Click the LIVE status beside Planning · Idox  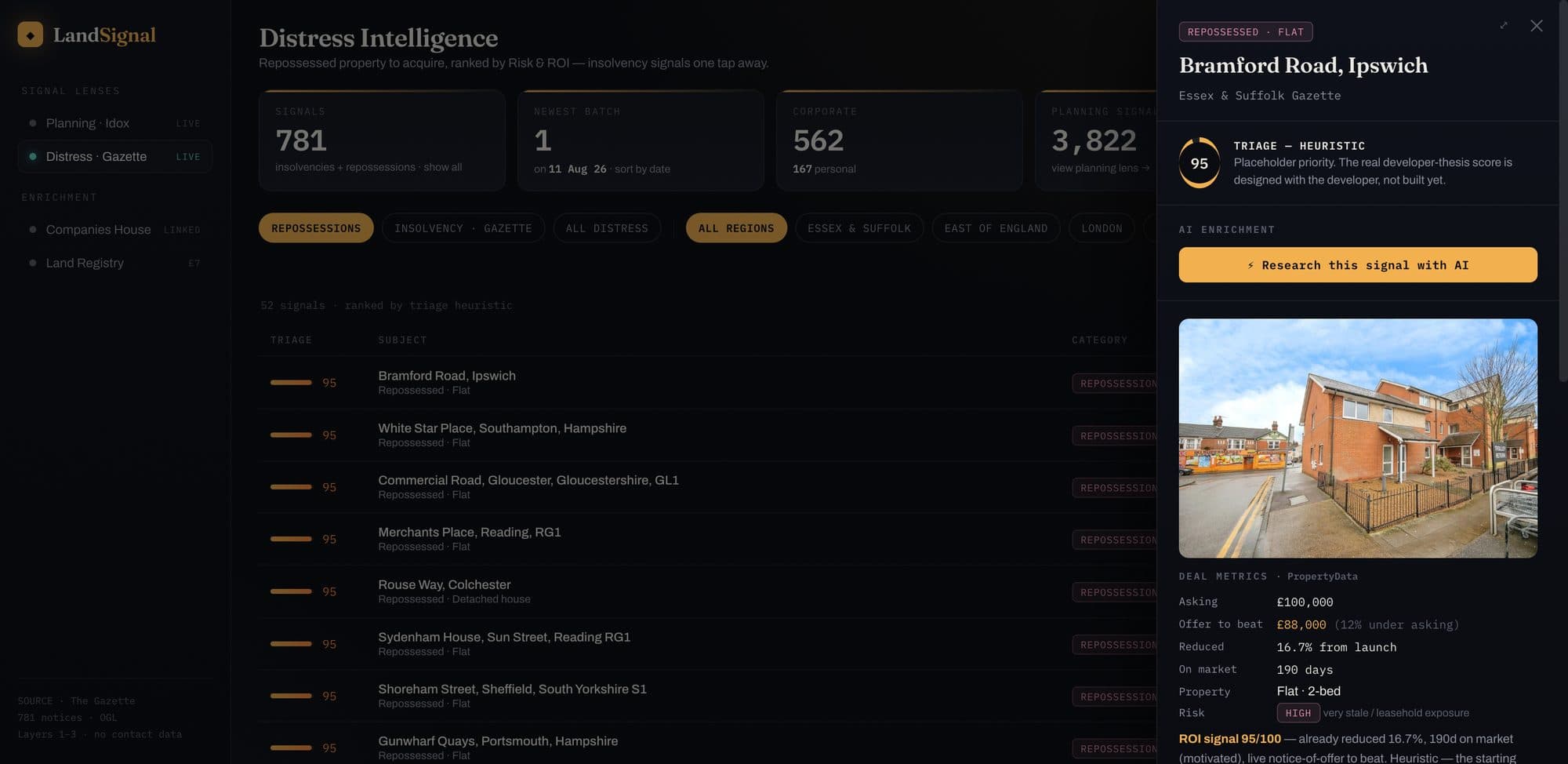188,124
